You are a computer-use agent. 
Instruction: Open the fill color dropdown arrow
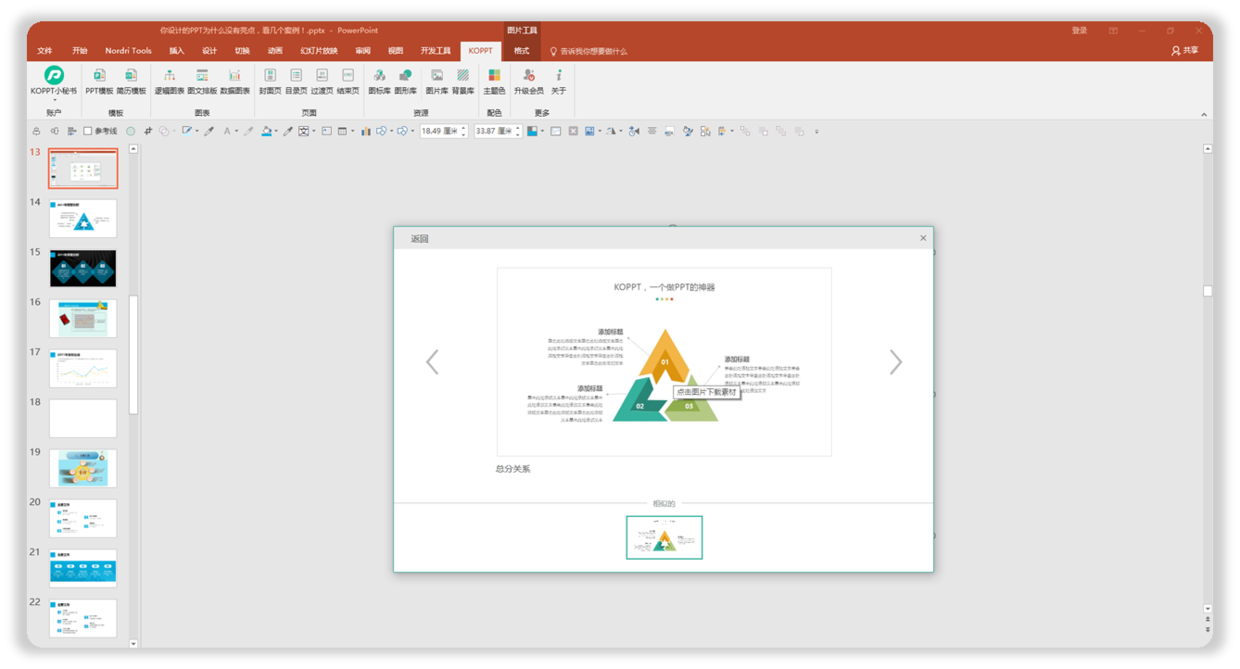point(276,131)
